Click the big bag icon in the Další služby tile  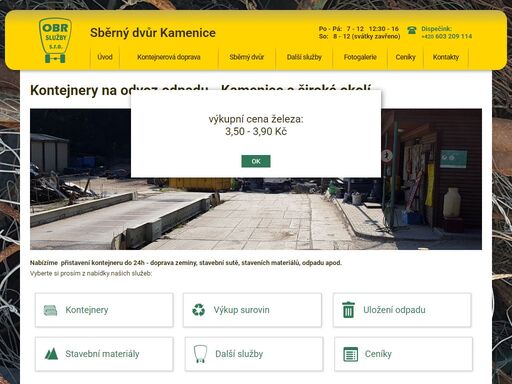point(200,354)
